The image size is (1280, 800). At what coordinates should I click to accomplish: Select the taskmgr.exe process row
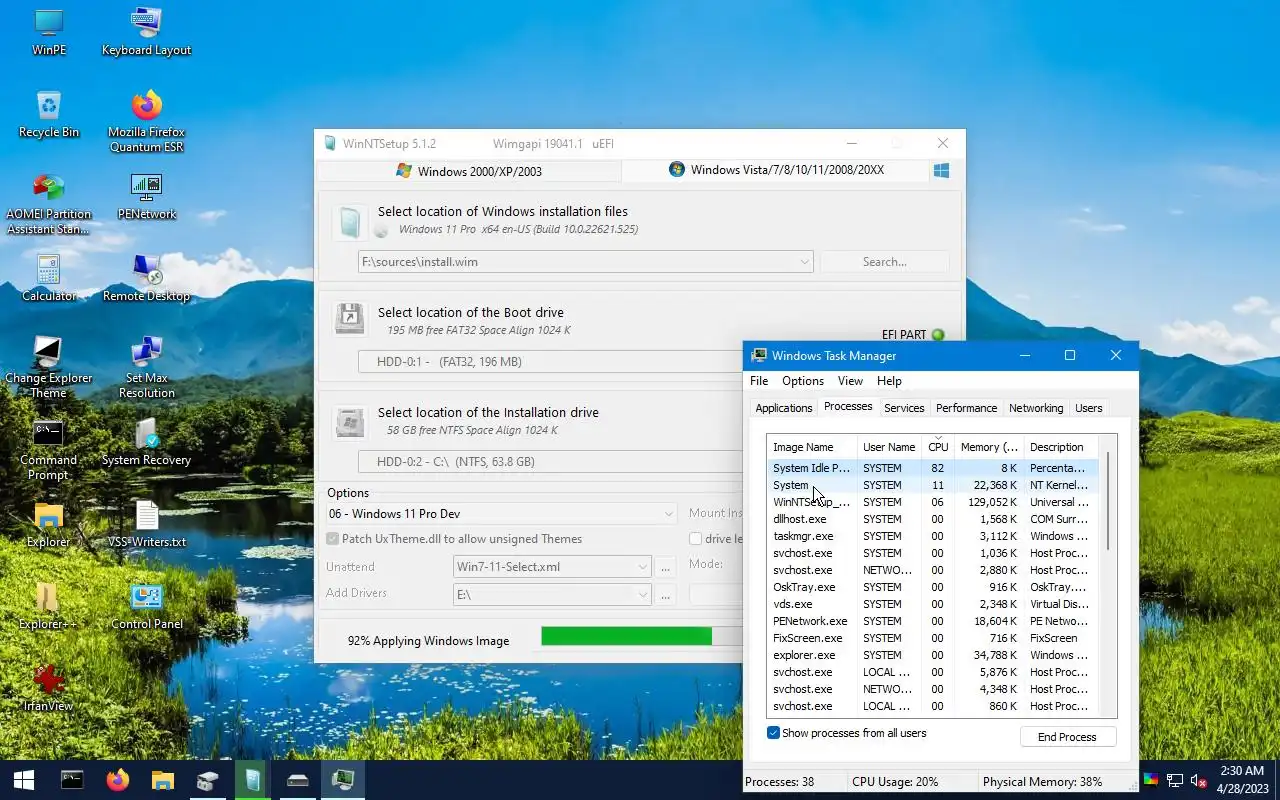tap(932, 536)
